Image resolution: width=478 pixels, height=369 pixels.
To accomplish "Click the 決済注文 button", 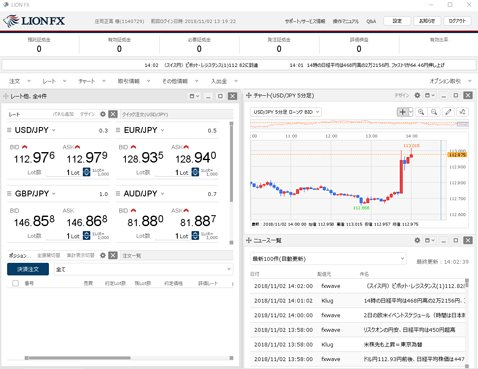I will pyautogui.click(x=28, y=269).
